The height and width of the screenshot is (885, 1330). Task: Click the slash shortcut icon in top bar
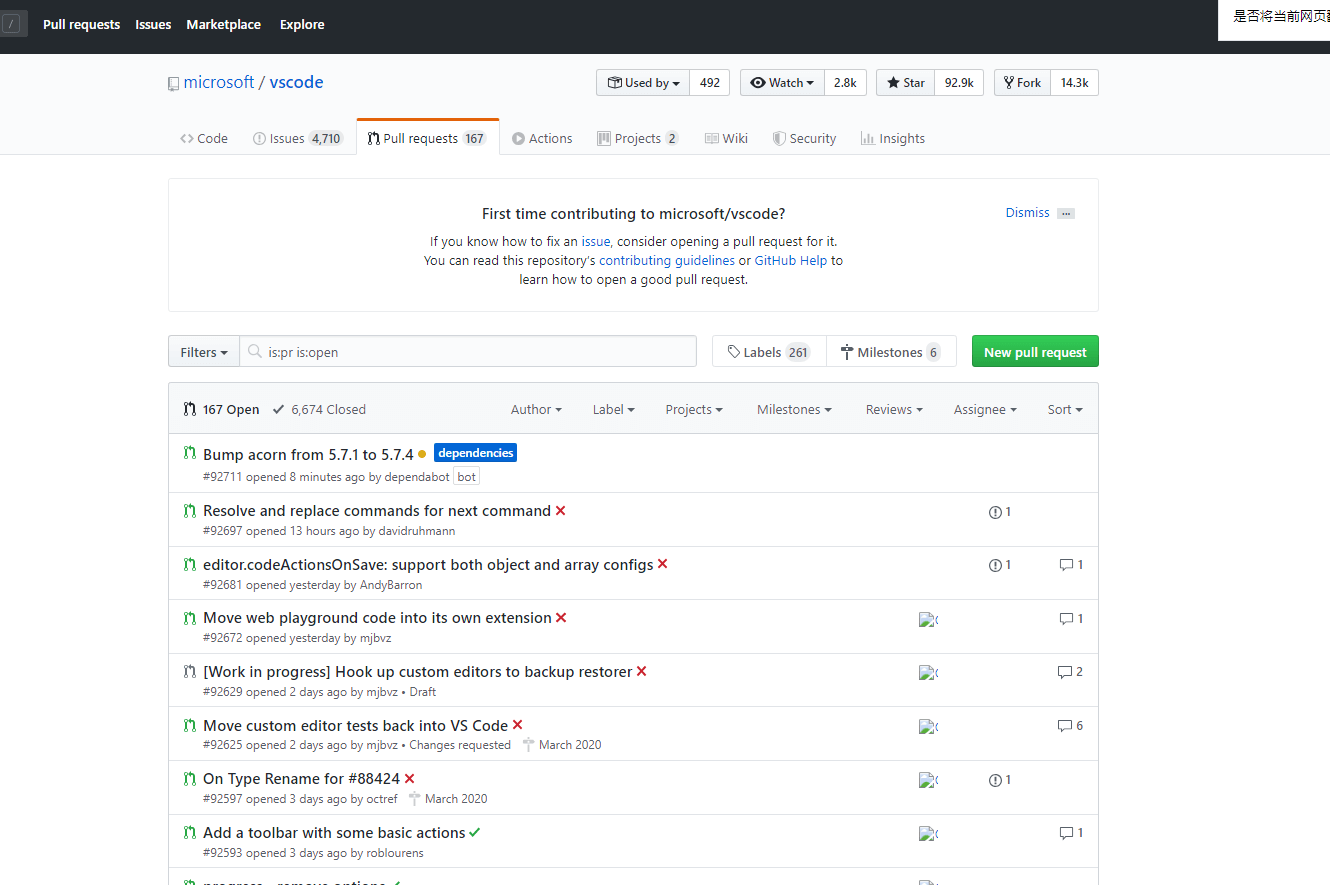13,24
